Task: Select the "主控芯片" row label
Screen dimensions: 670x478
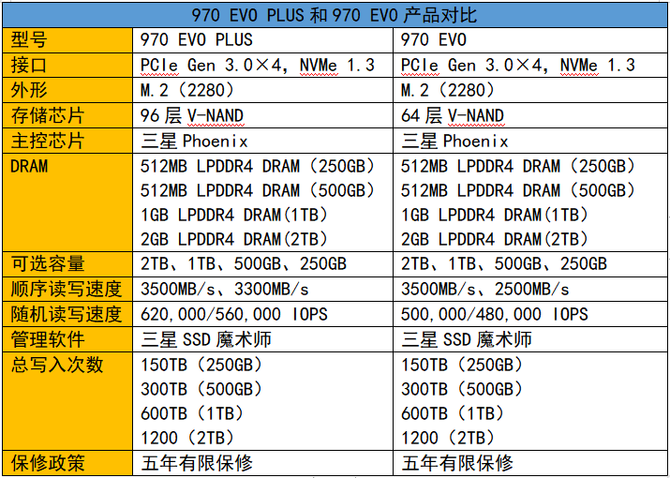Action: pyautogui.click(x=47, y=141)
